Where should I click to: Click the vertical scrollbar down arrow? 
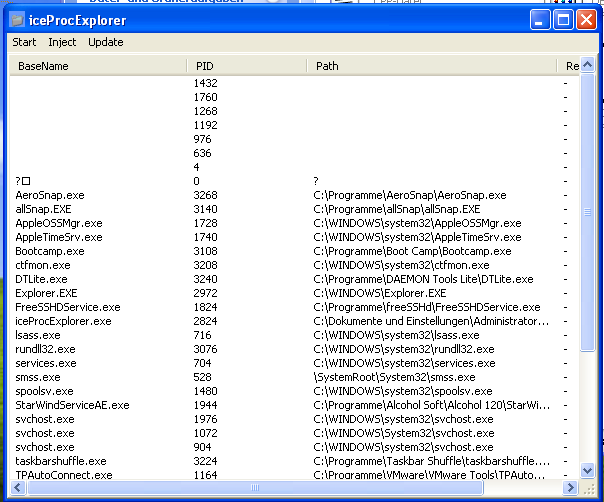pos(587,470)
